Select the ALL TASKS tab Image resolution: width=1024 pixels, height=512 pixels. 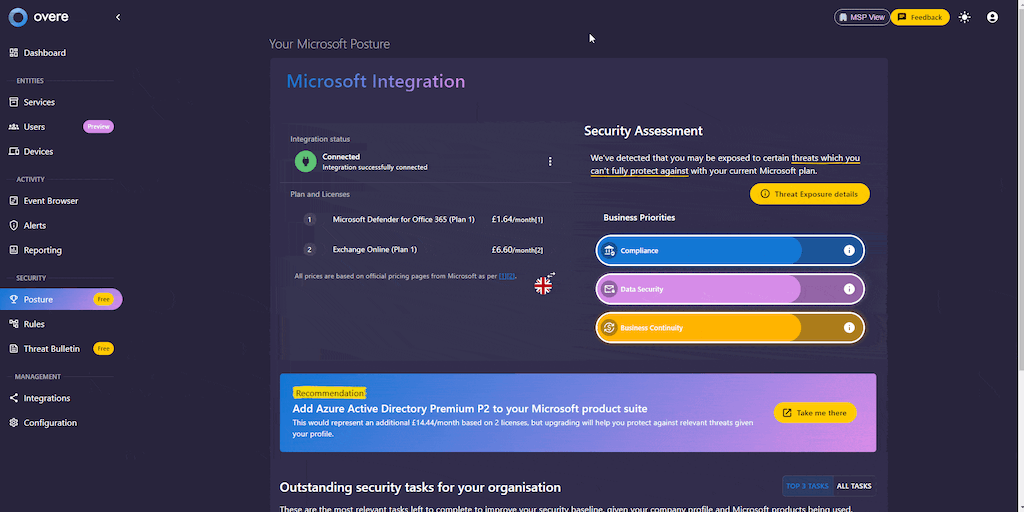[853, 486]
